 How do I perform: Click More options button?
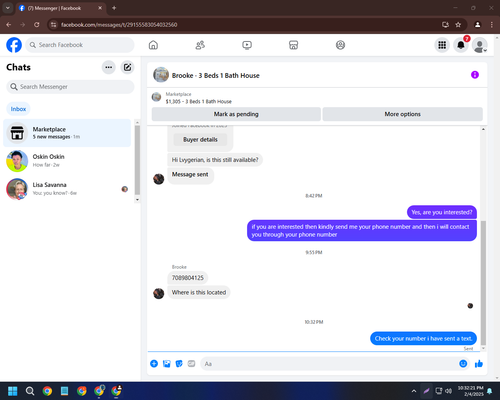pyautogui.click(x=403, y=114)
